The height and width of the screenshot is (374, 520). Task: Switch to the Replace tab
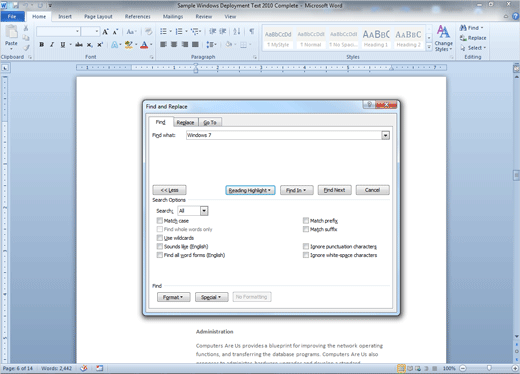coord(186,122)
